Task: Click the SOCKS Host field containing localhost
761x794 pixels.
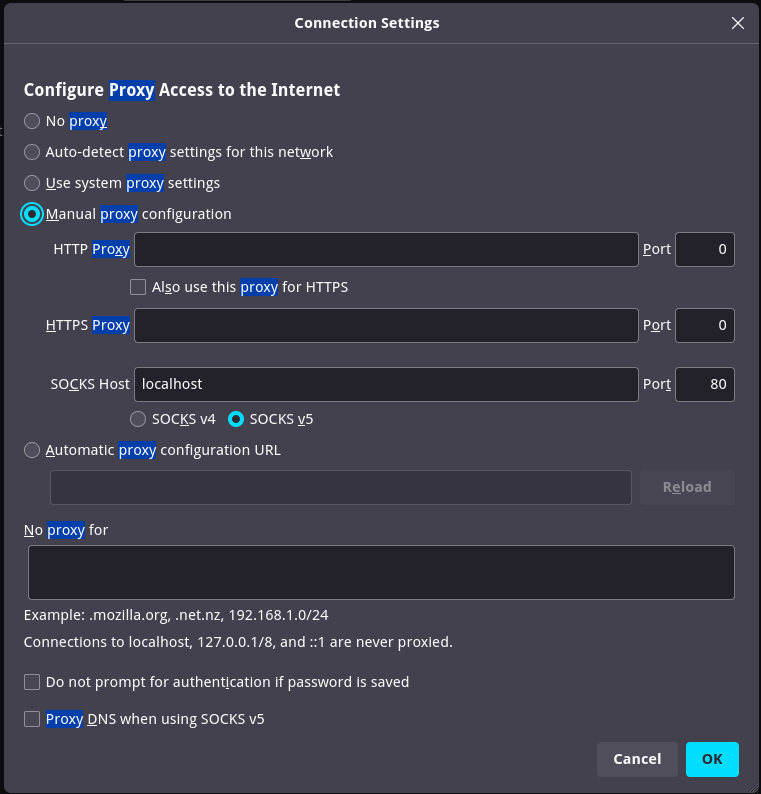Action: [386, 384]
